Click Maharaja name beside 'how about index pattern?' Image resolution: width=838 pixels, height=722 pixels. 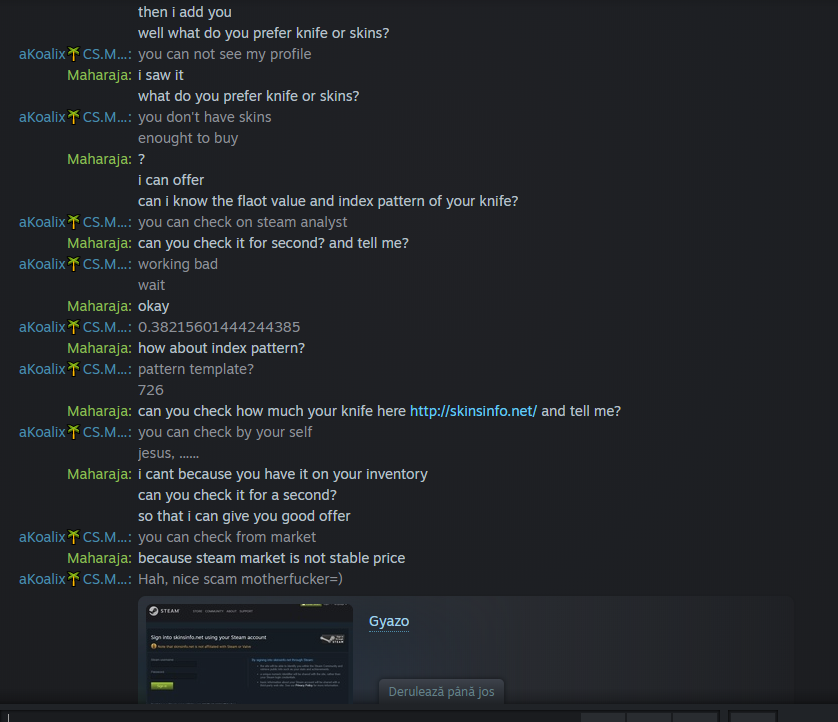click(x=99, y=348)
